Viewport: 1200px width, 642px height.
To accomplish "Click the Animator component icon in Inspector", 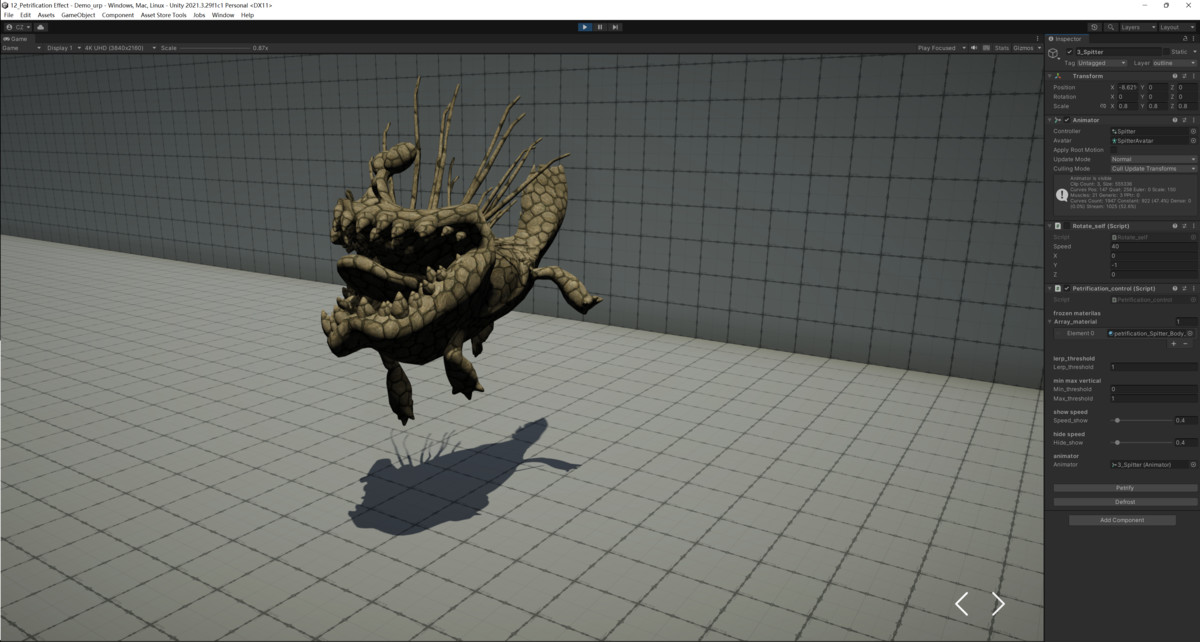I will [x=1058, y=119].
